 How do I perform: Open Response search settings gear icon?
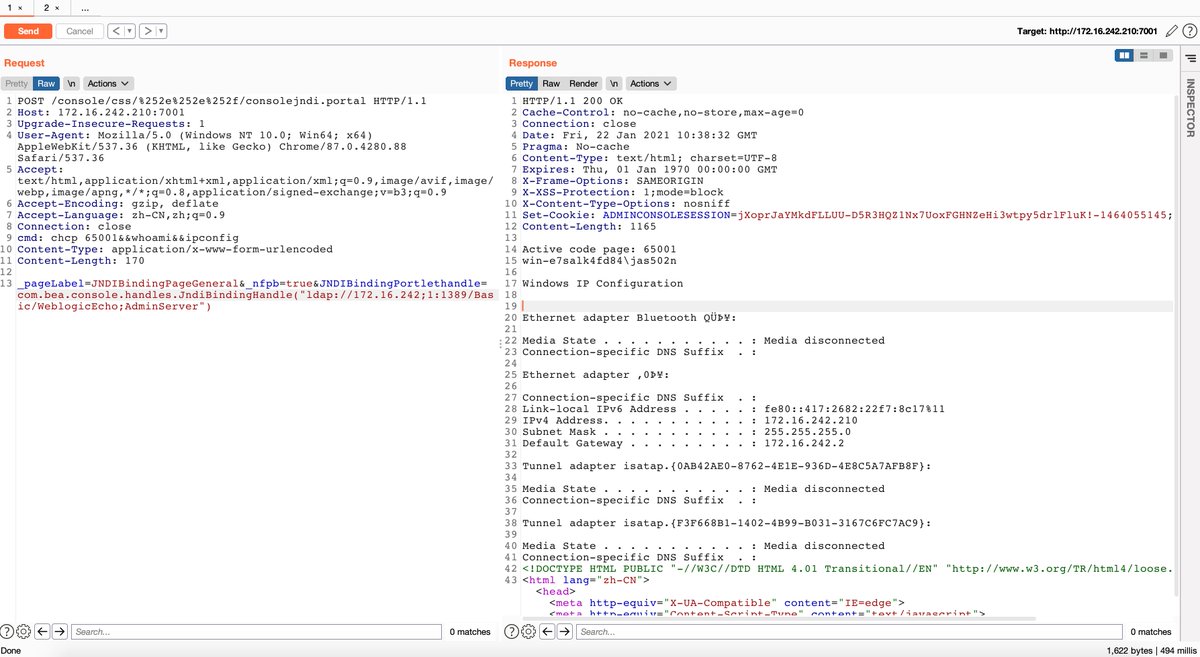pyautogui.click(x=529, y=631)
